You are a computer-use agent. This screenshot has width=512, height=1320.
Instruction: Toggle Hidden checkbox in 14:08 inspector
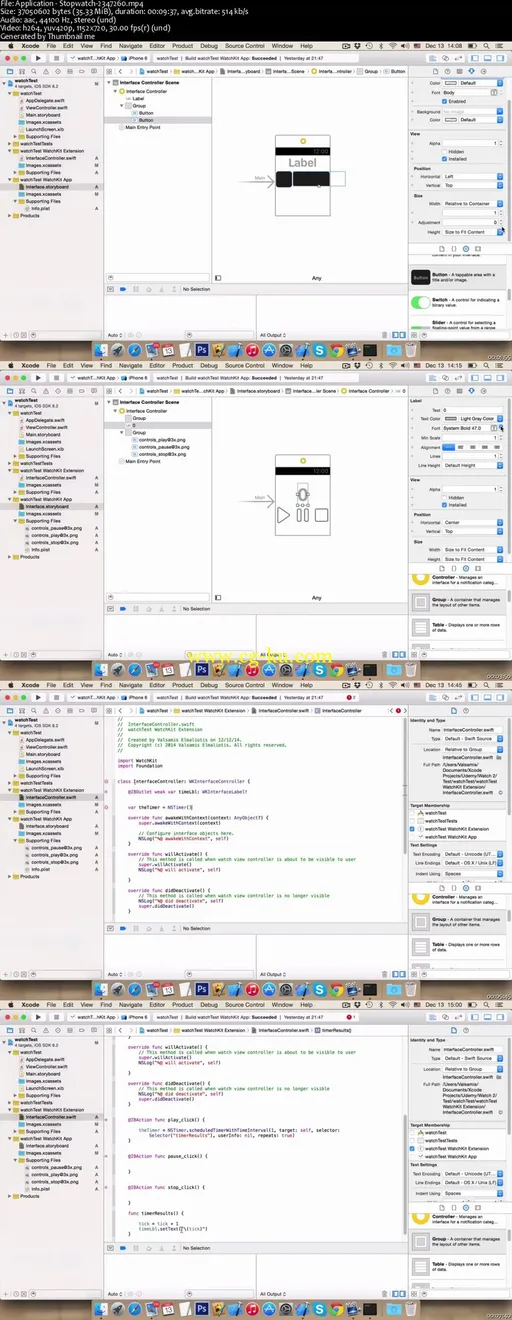coord(442,151)
